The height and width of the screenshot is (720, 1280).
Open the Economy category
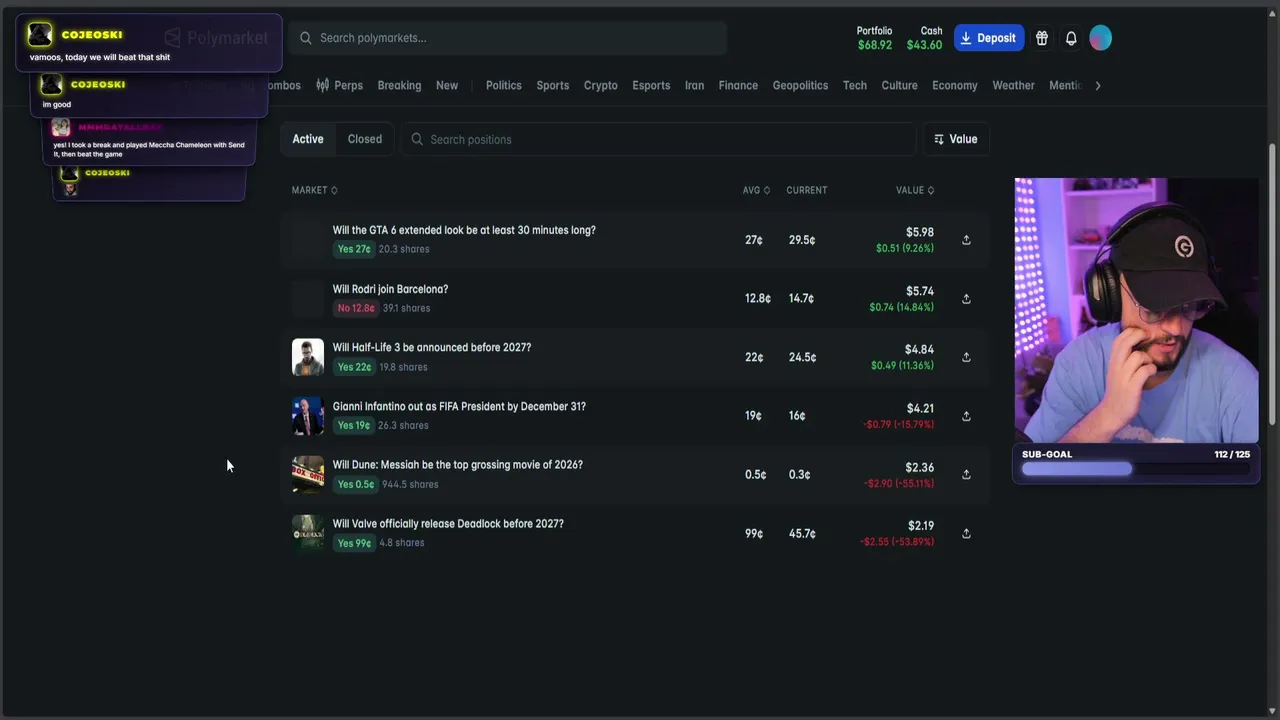pyautogui.click(x=955, y=85)
